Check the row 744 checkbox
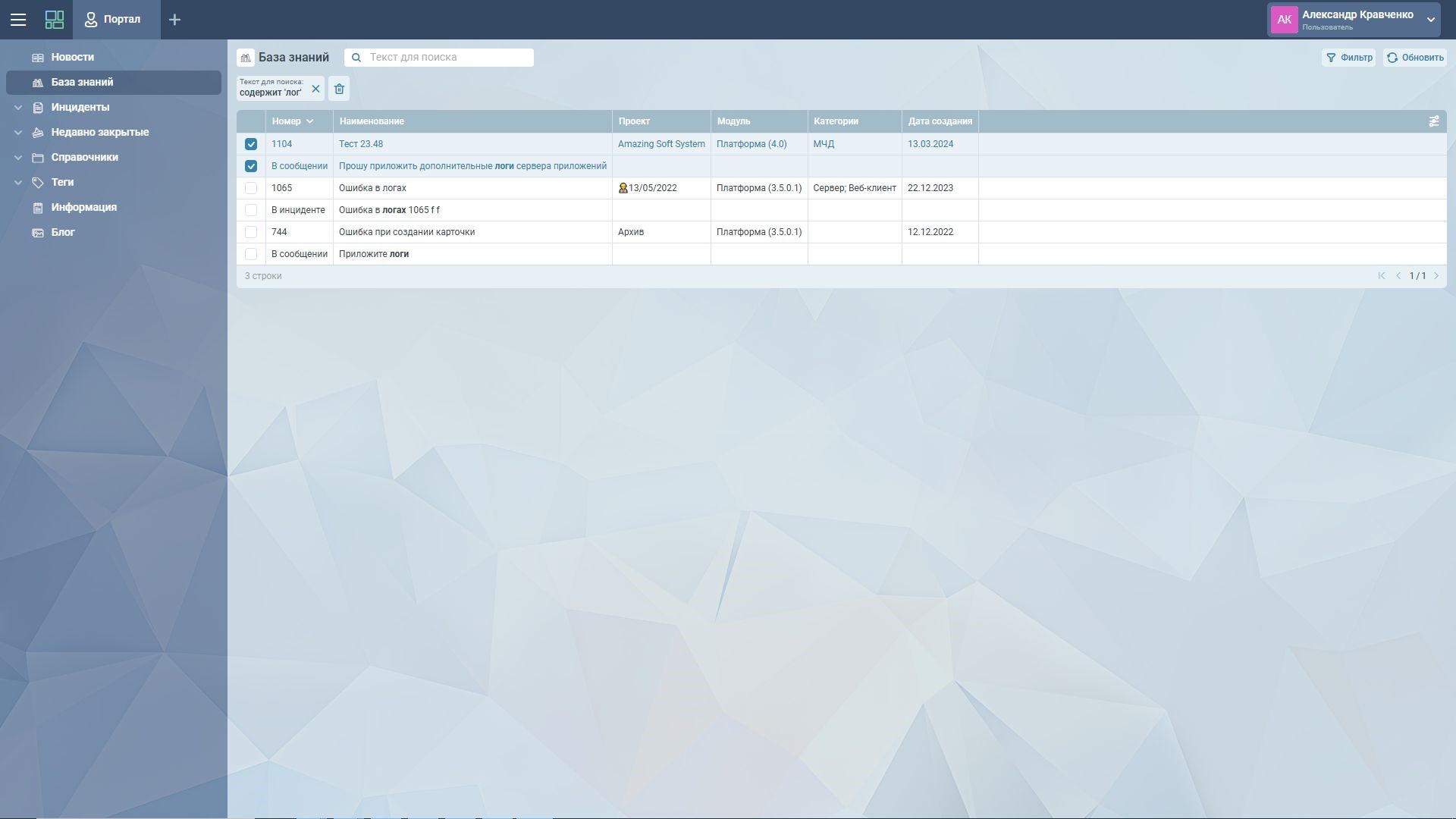Viewport: 1456px width, 819px height. (251, 232)
